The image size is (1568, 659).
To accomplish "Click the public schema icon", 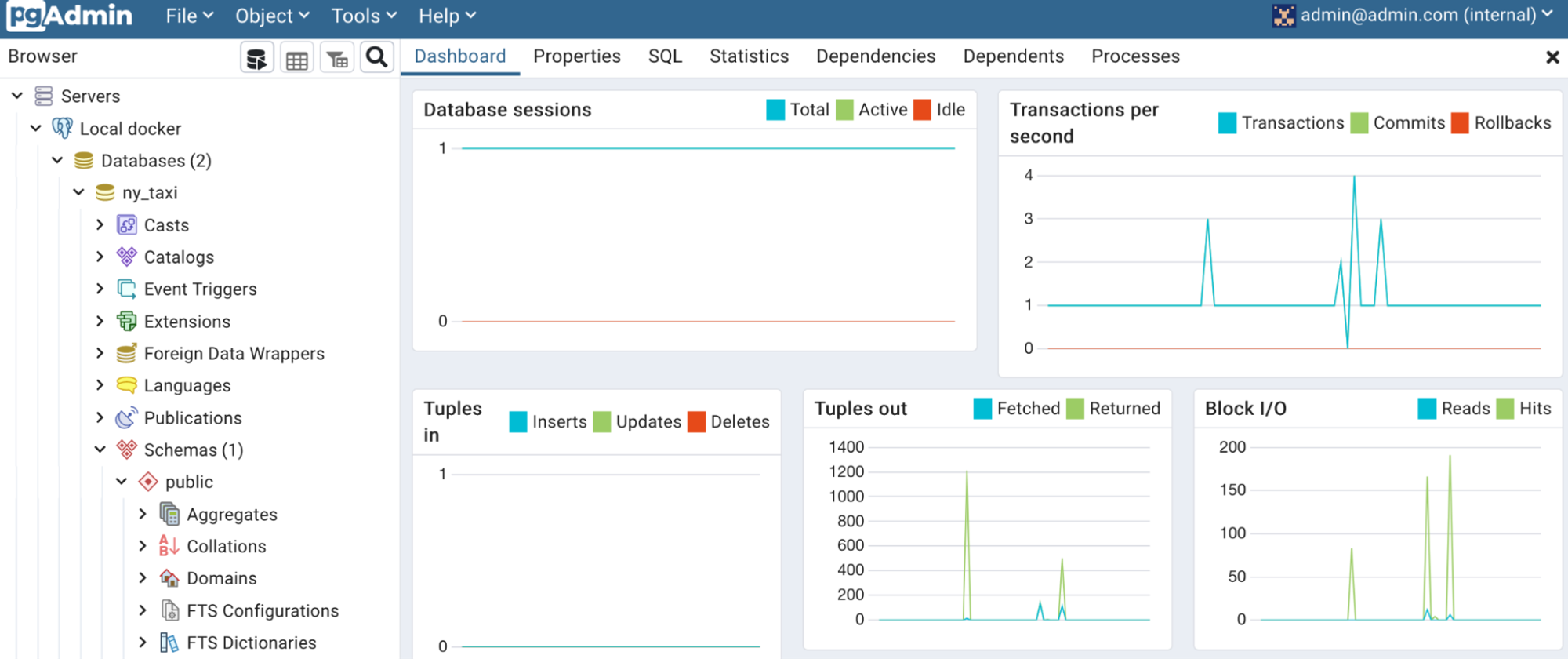I will coord(147,482).
